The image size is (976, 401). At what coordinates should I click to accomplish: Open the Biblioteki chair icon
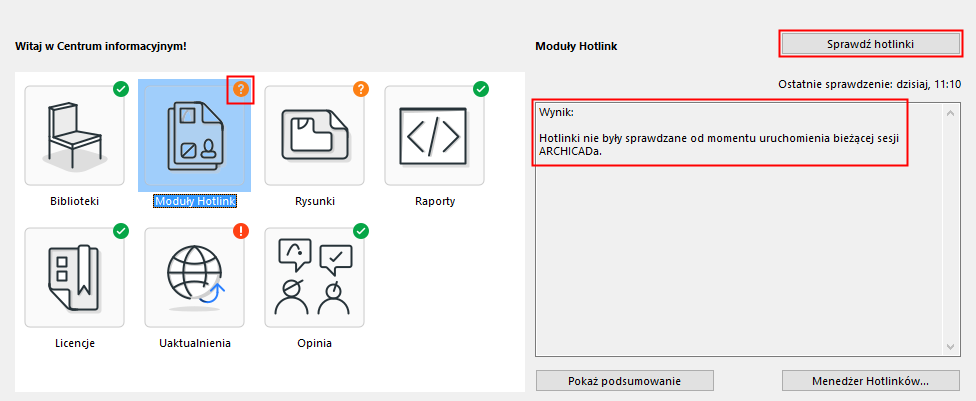[x=74, y=135]
